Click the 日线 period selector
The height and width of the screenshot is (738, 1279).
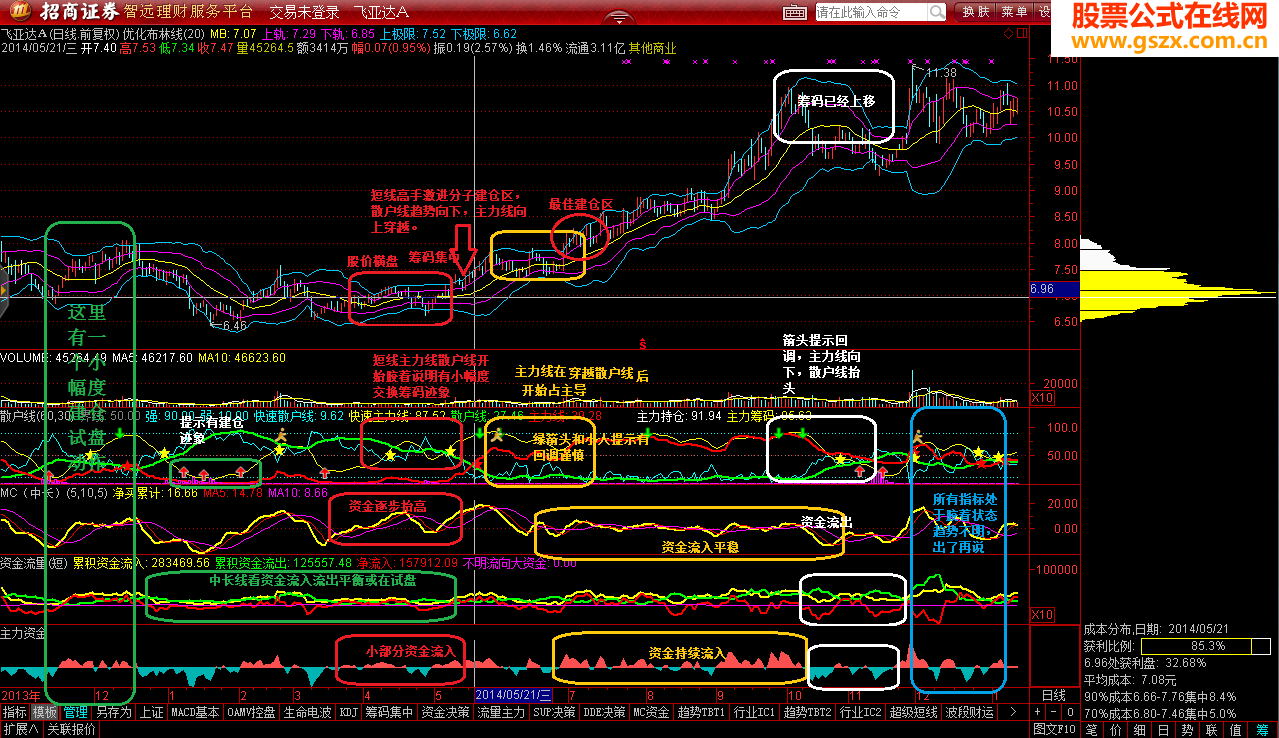click(1054, 695)
